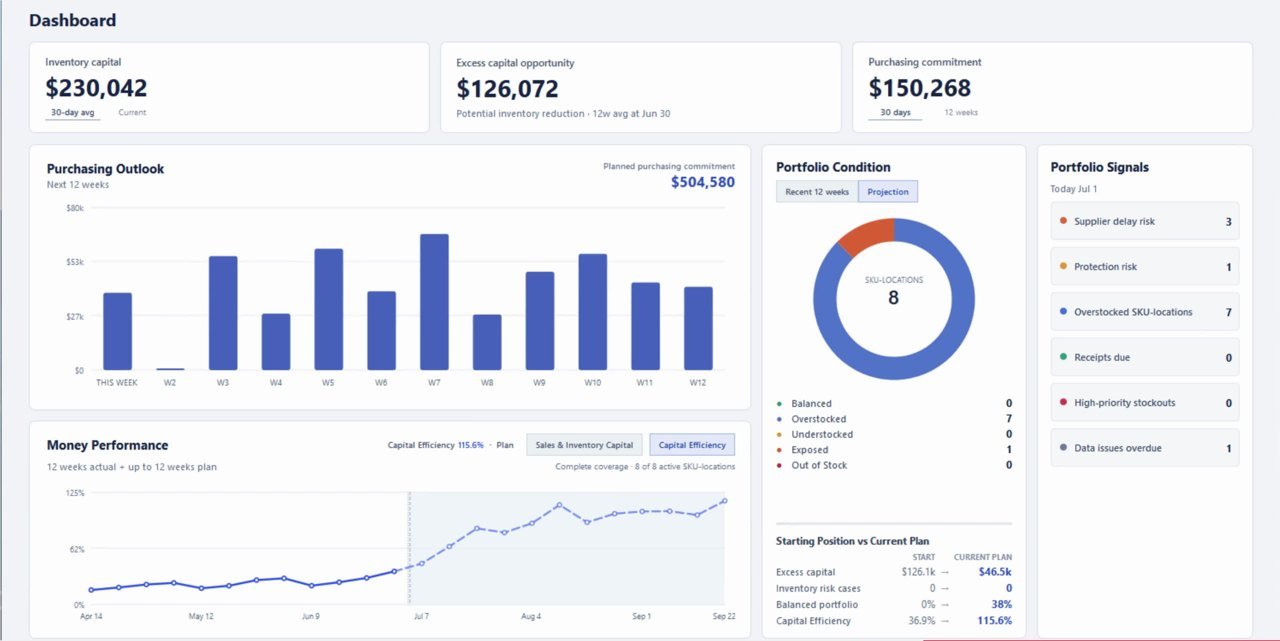Select the 30-day avg tab under Inventory capital
The image size is (1280, 641).
pyautogui.click(x=73, y=112)
